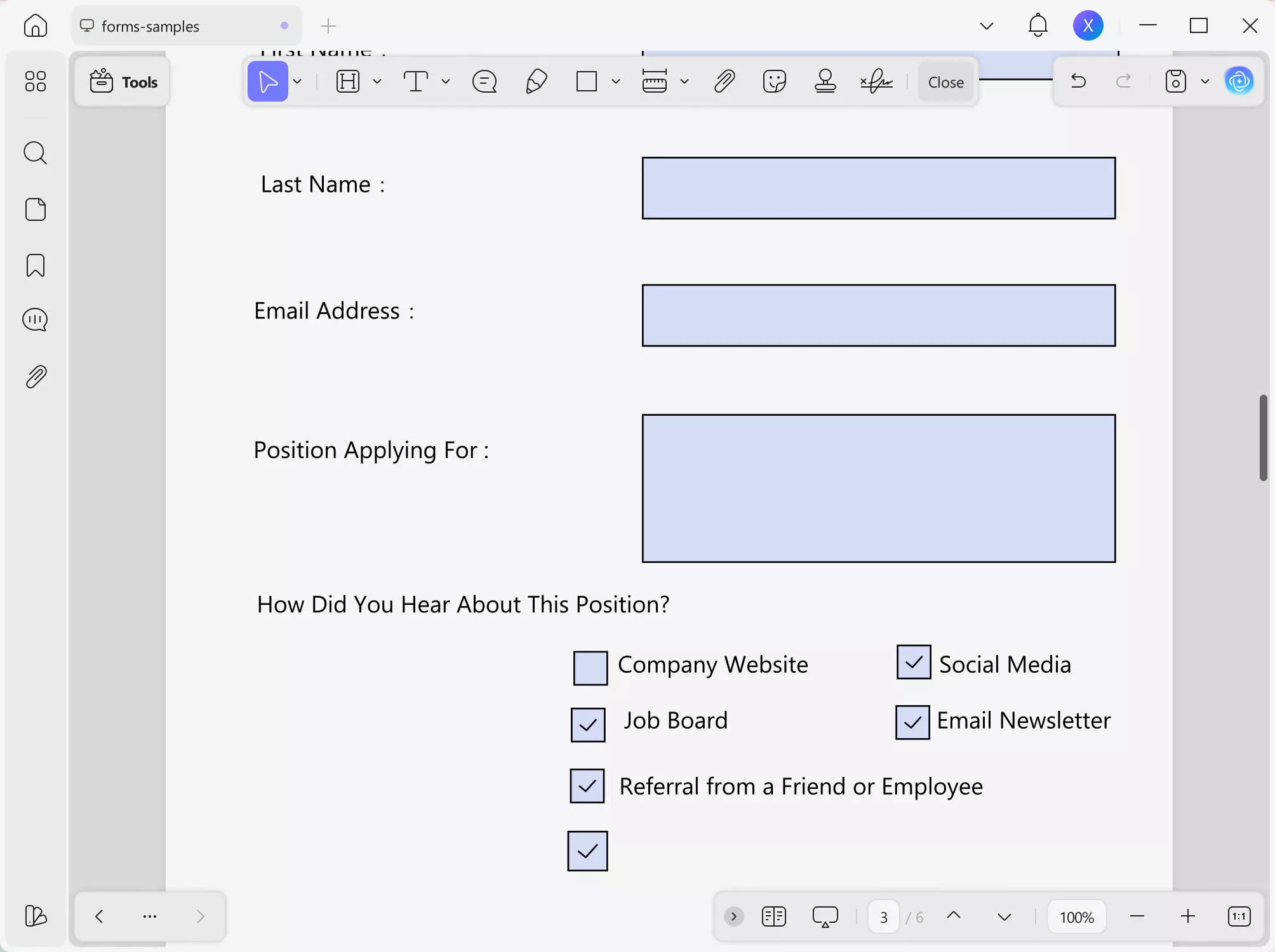Click the 100% zoom level control

(x=1076, y=916)
